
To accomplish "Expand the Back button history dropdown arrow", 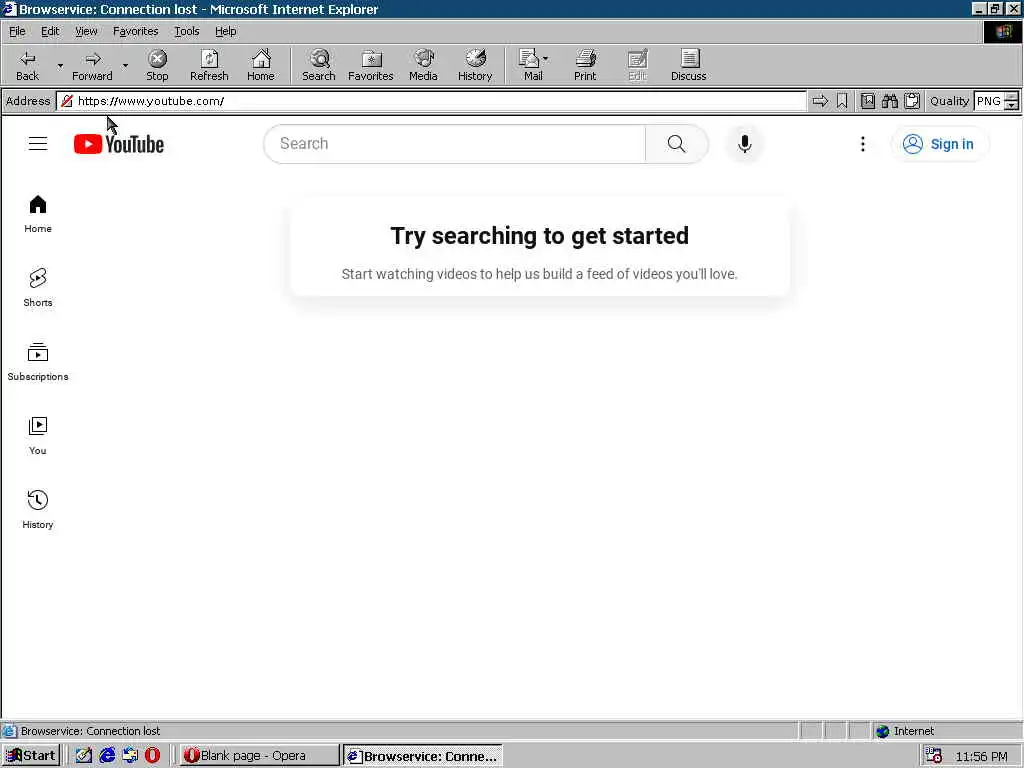I will click(x=60, y=65).
